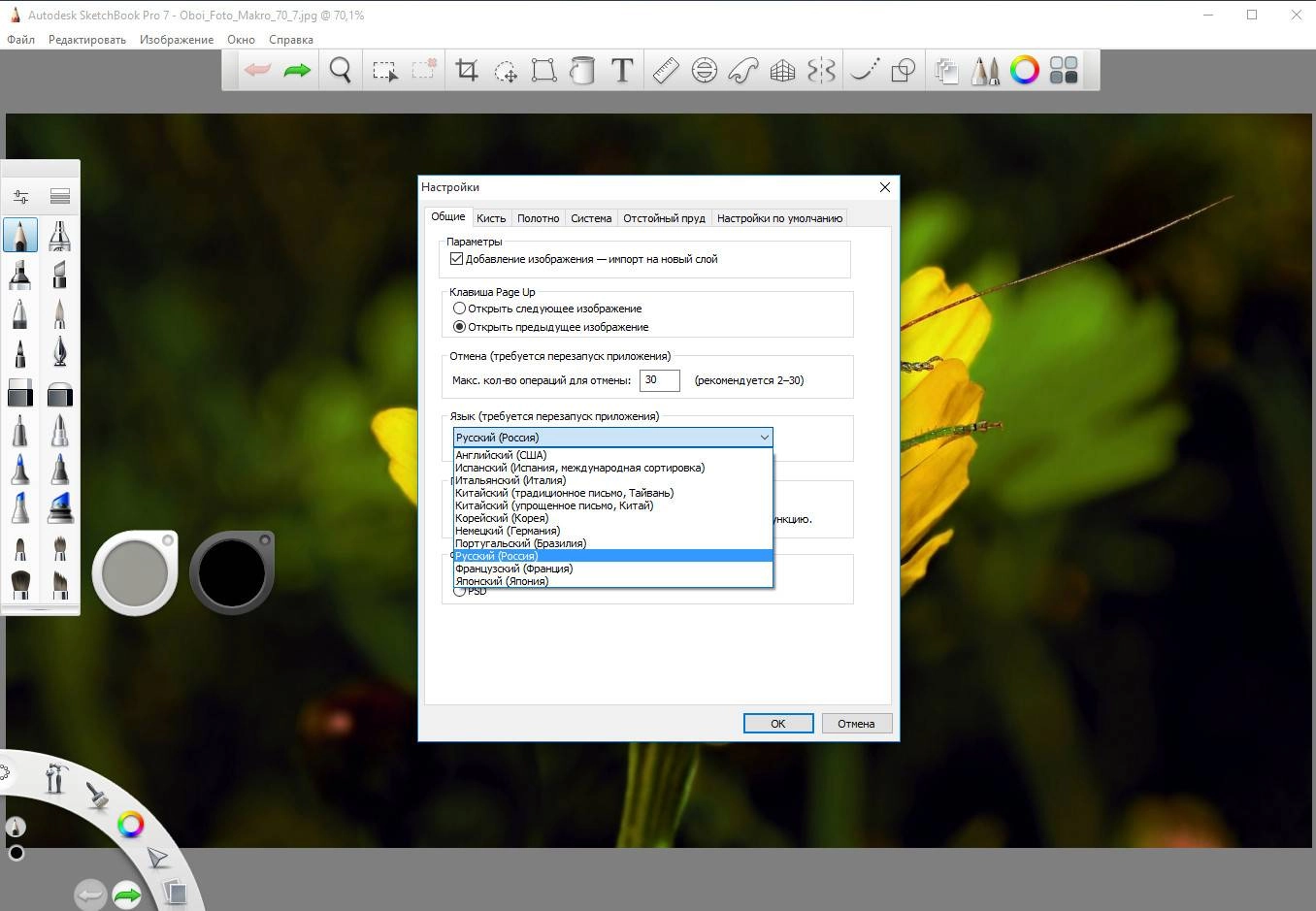Image resolution: width=1316 pixels, height=911 pixels.
Task: Toggle 'Добавление изображения' import checkbox
Action: click(456, 259)
